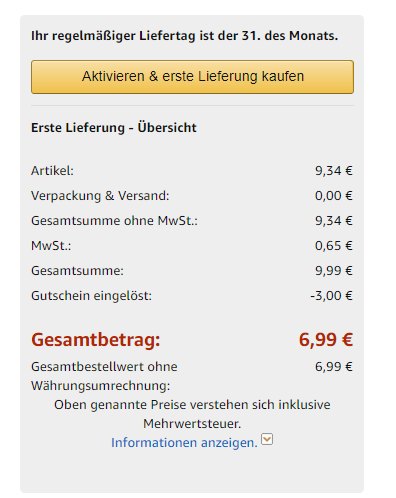Open the 'Informationen anzeigen.' link
The width and height of the screenshot is (396, 498).
[x=184, y=443]
